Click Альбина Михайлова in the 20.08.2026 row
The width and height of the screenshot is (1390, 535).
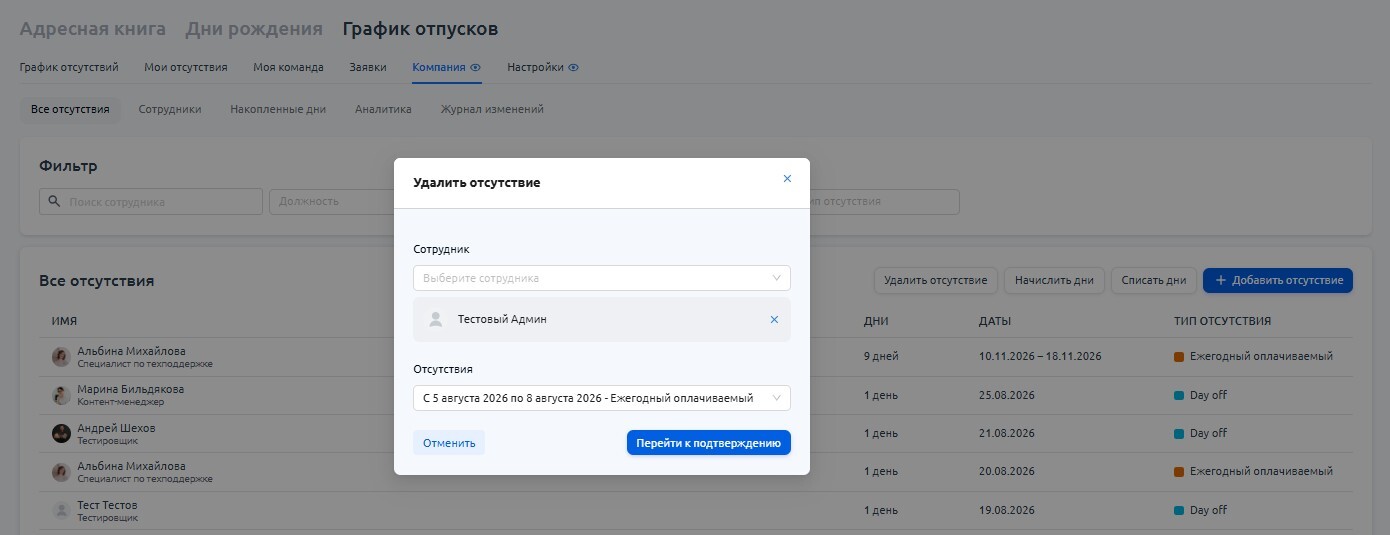pos(131,466)
